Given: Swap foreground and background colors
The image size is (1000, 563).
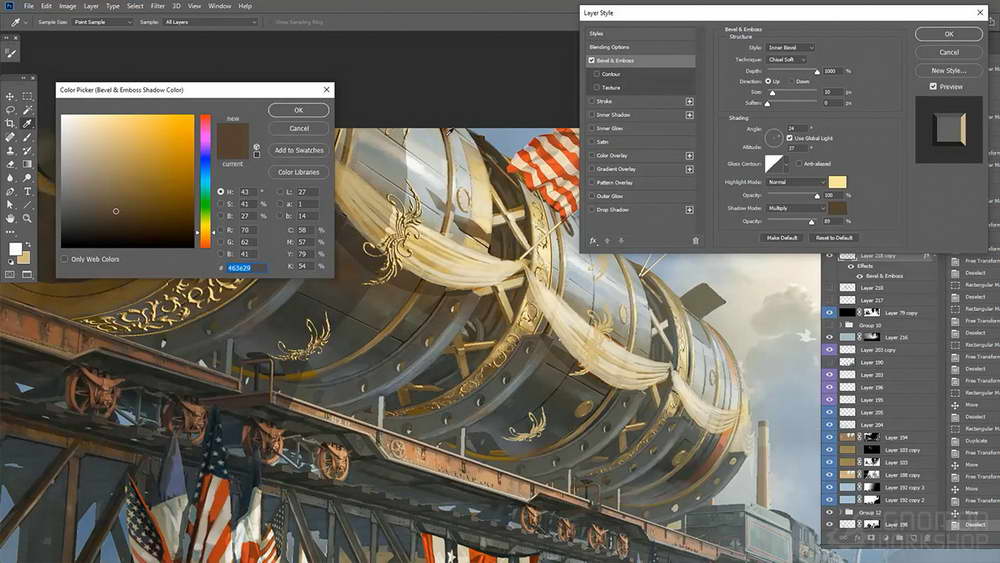Looking at the screenshot, I should coord(27,244).
